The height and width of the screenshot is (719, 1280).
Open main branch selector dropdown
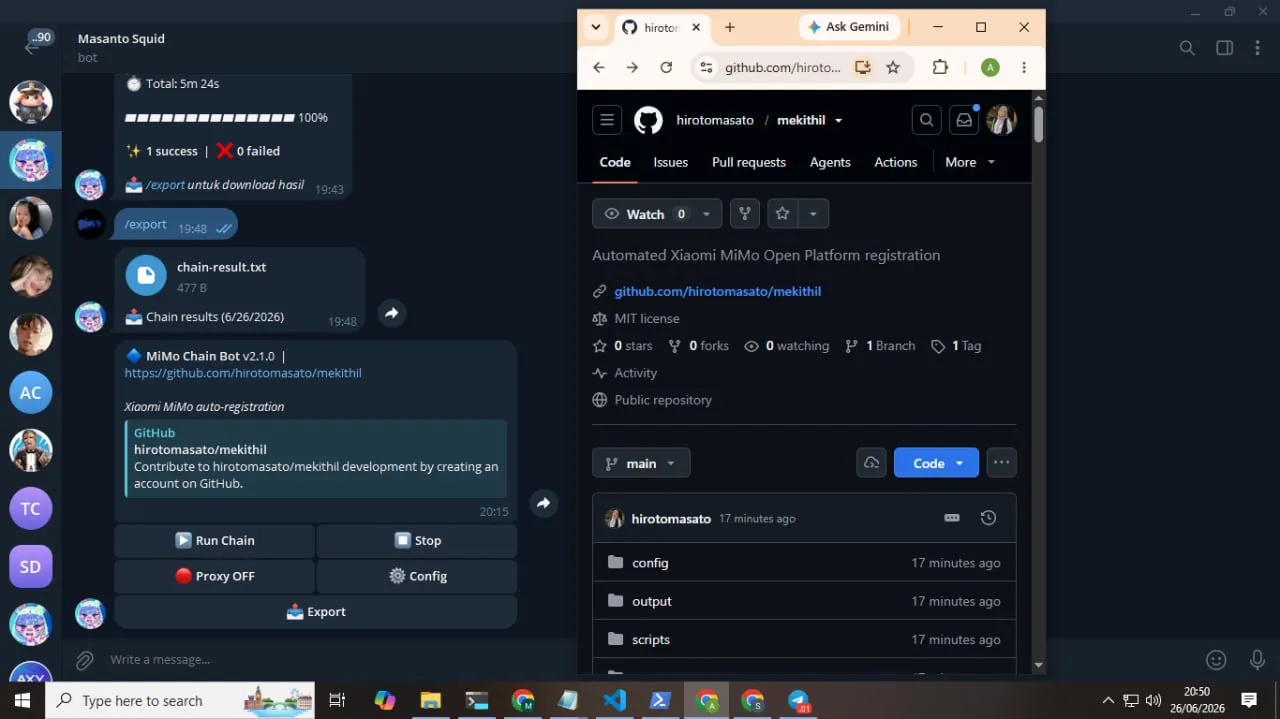[641, 463]
